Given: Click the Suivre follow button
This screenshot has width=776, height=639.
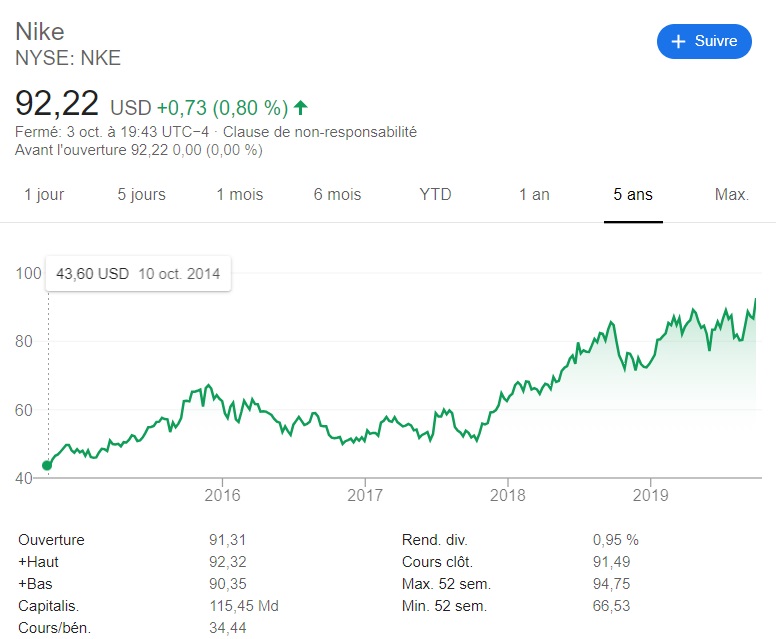Looking at the screenshot, I should click(704, 41).
